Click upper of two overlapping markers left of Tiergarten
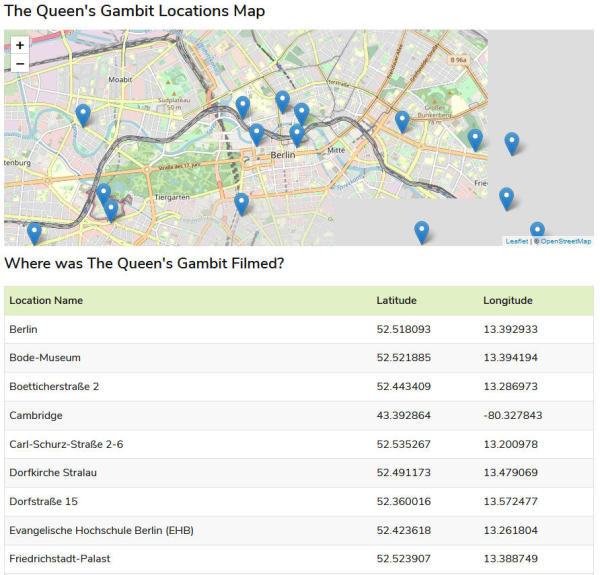The image size is (600, 575). 103,194
